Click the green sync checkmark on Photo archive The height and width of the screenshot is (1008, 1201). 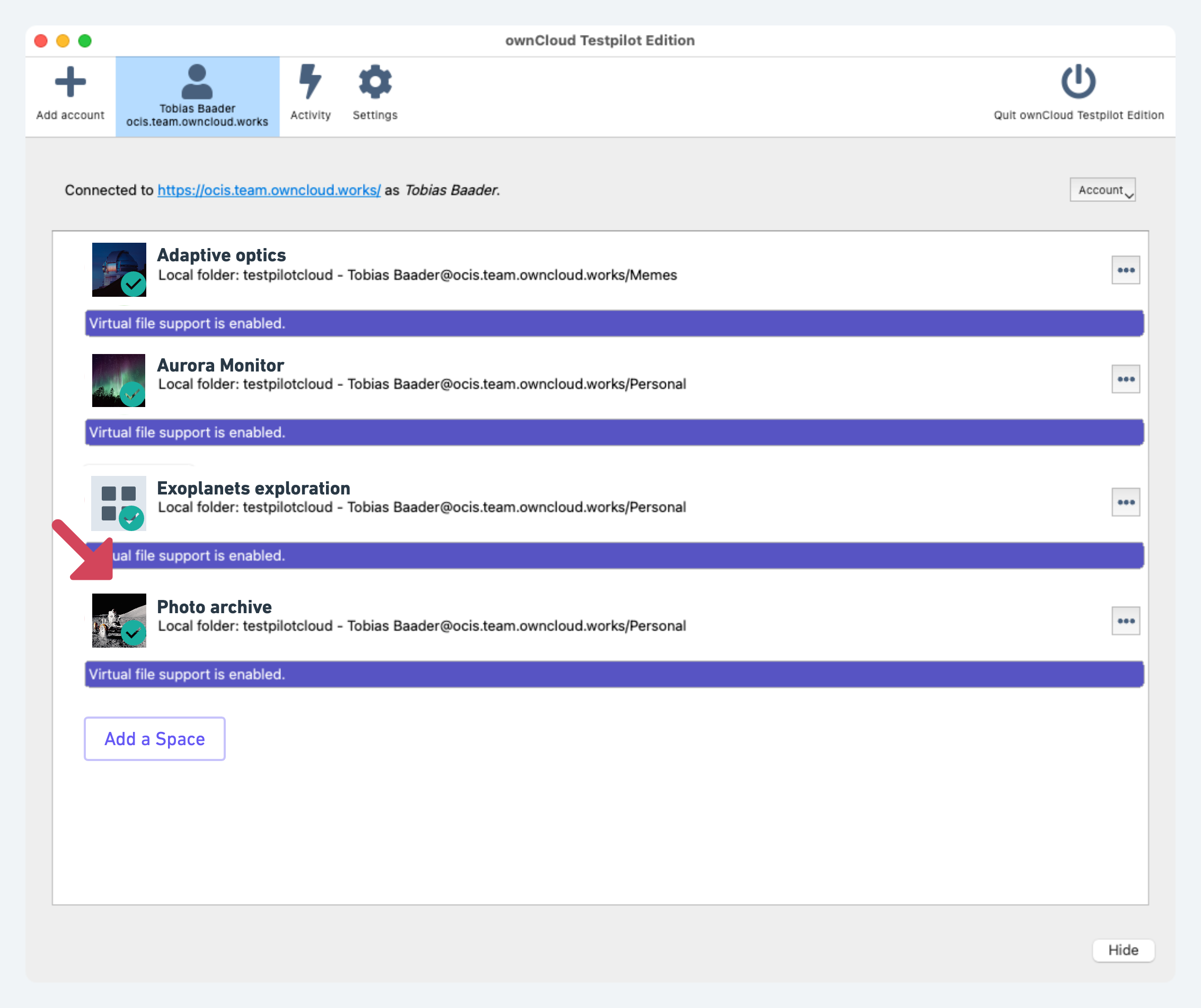133,633
